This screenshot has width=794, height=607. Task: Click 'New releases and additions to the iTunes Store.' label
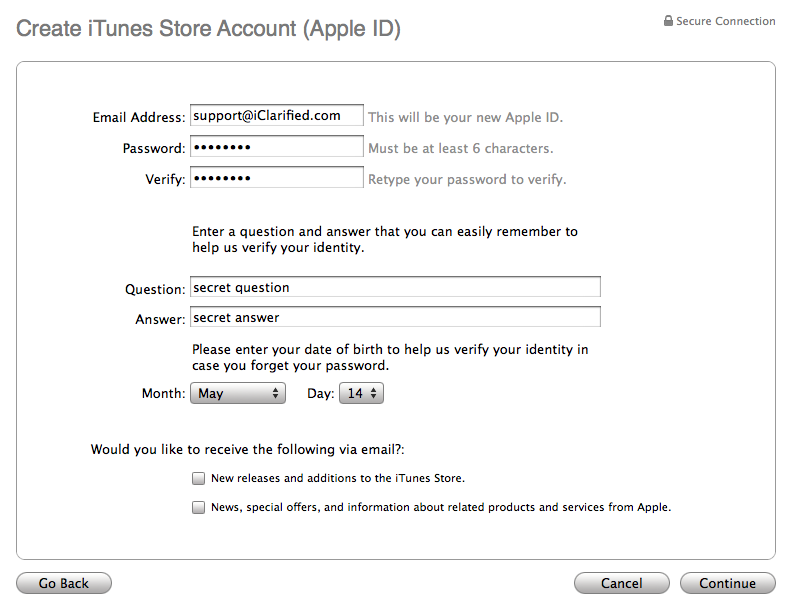[338, 478]
